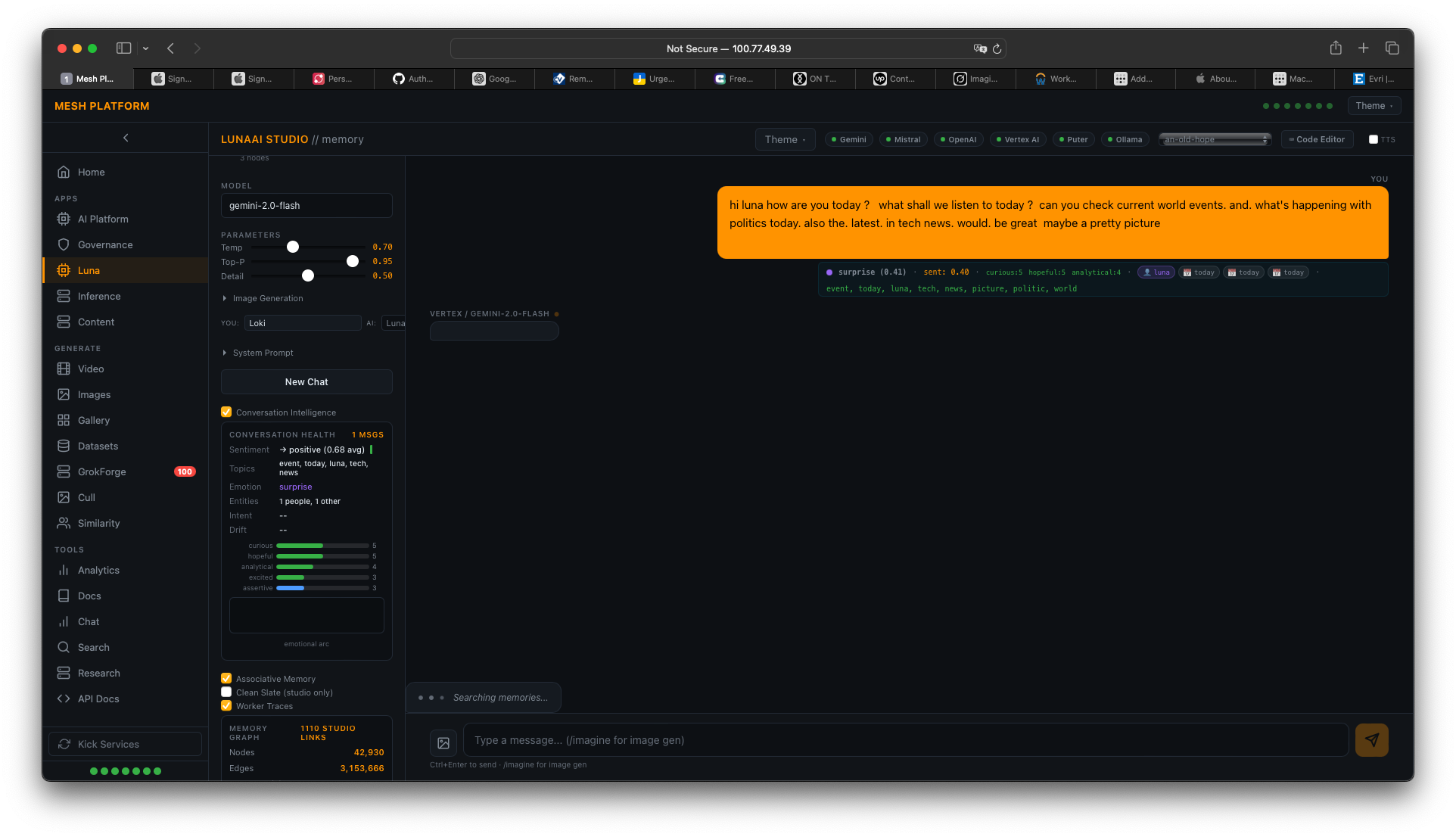The width and height of the screenshot is (1456, 837).
Task: Adjust the Temp parameter slider
Action: [x=292, y=247]
